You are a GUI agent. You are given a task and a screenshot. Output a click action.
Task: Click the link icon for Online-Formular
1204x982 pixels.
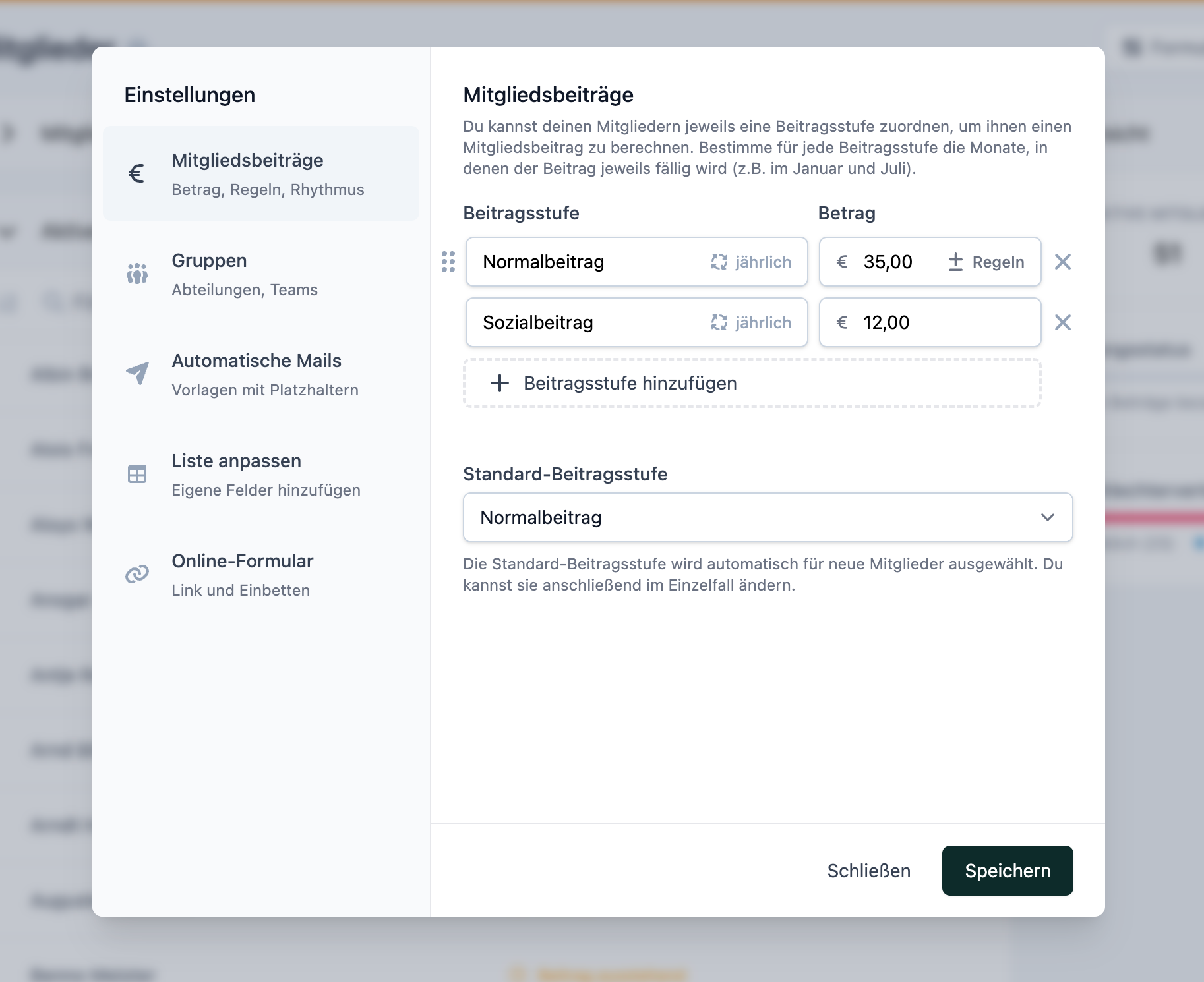tap(137, 574)
